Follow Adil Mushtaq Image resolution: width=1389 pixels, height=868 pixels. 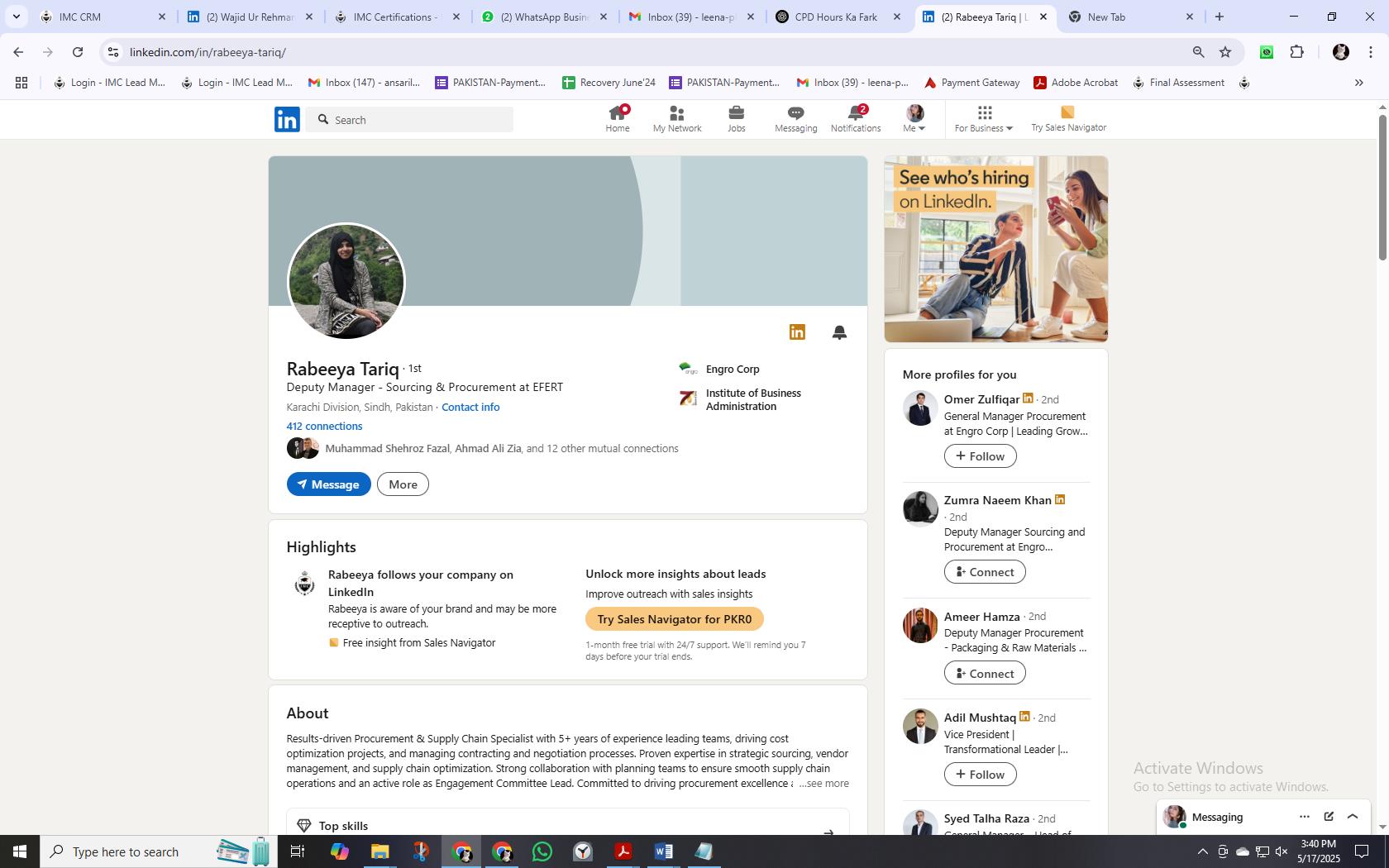(x=980, y=775)
